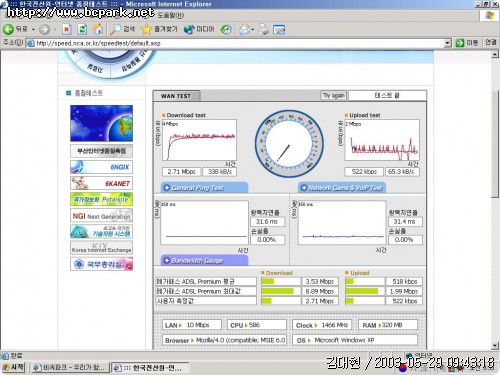
Task: Click the 518 kbps average upload value
Action: click(404, 282)
